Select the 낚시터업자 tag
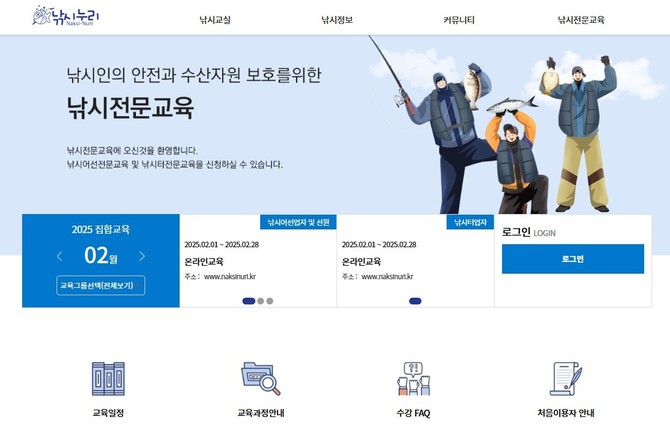Screen dimensions: 670x425 pyautogui.click(x=470, y=222)
